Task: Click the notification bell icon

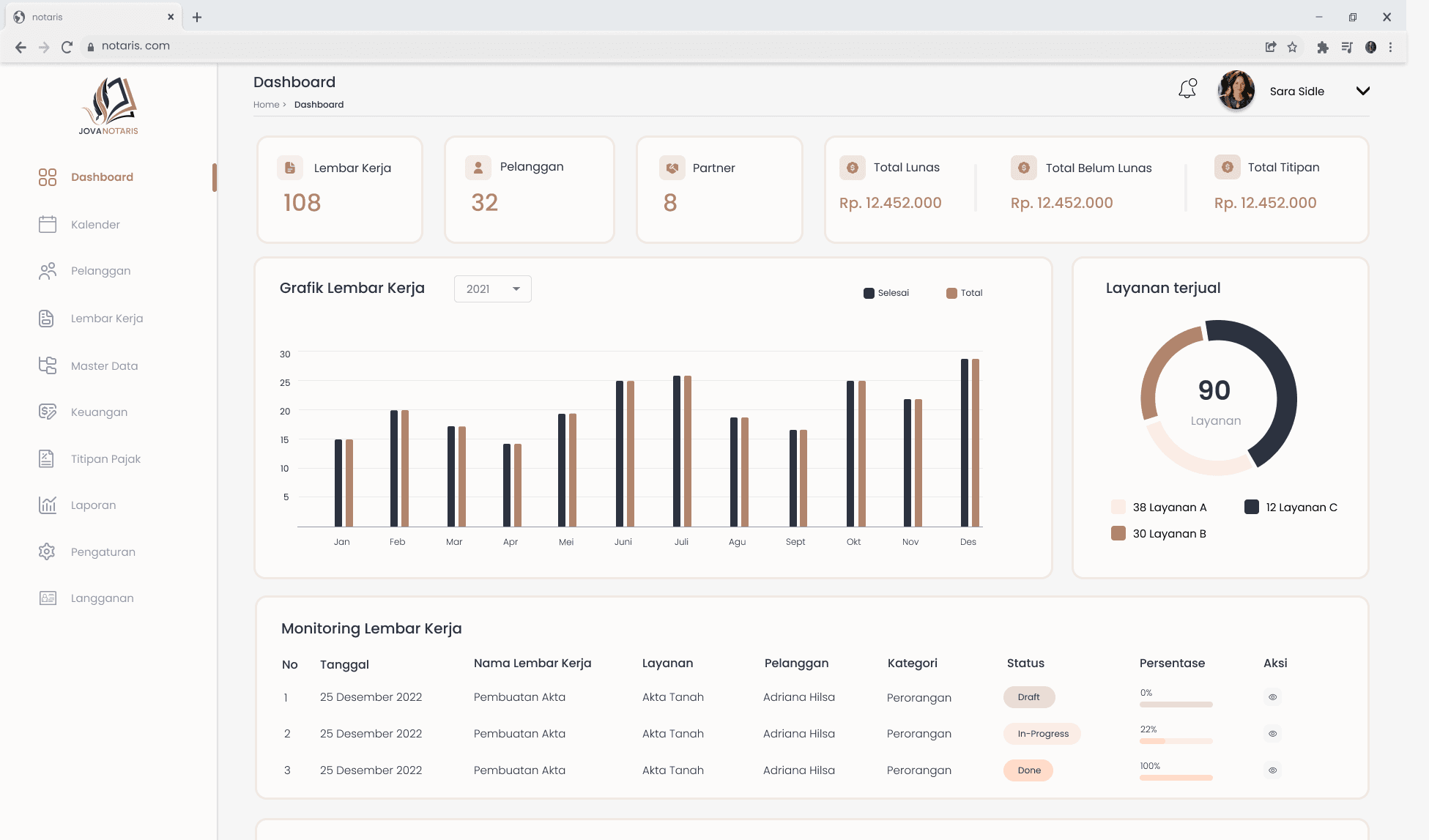Action: [1187, 89]
